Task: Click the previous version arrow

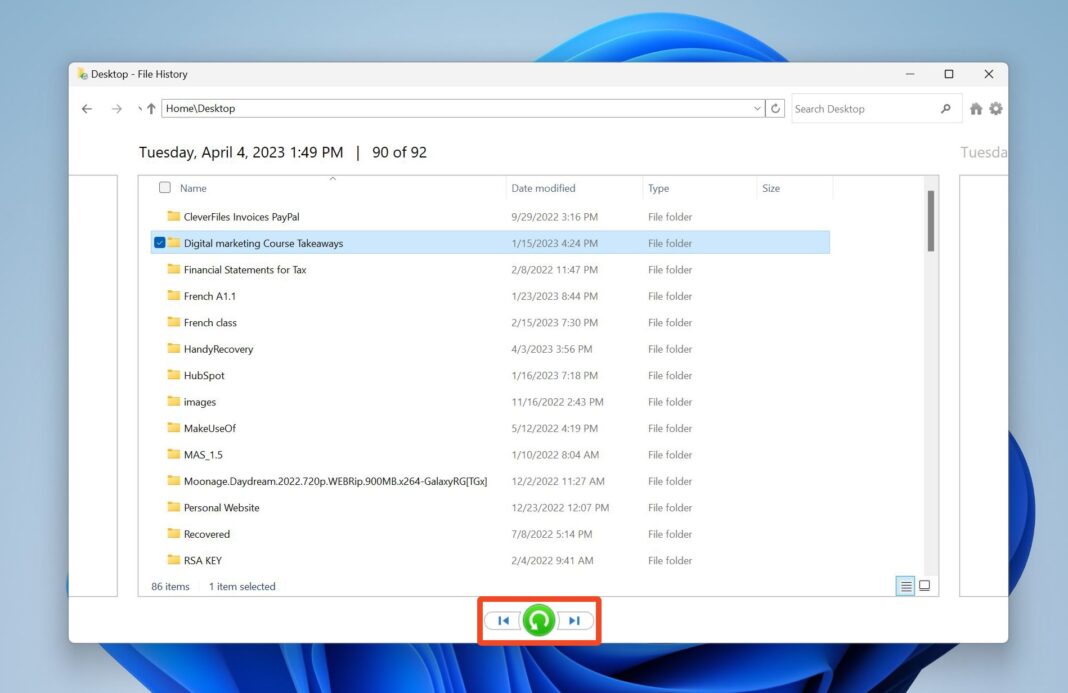Action: [x=503, y=620]
